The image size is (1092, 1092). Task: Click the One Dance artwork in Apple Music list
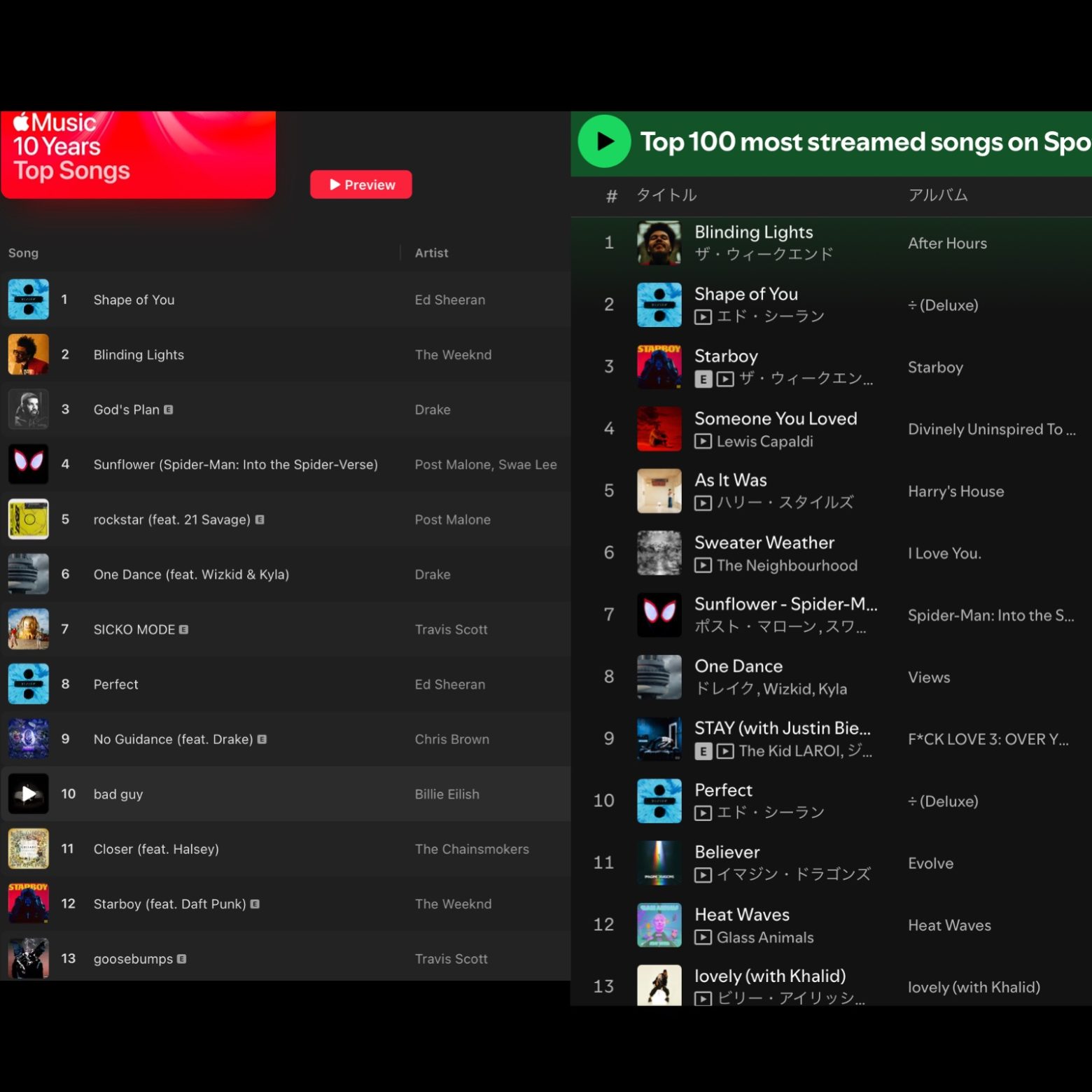click(x=29, y=574)
